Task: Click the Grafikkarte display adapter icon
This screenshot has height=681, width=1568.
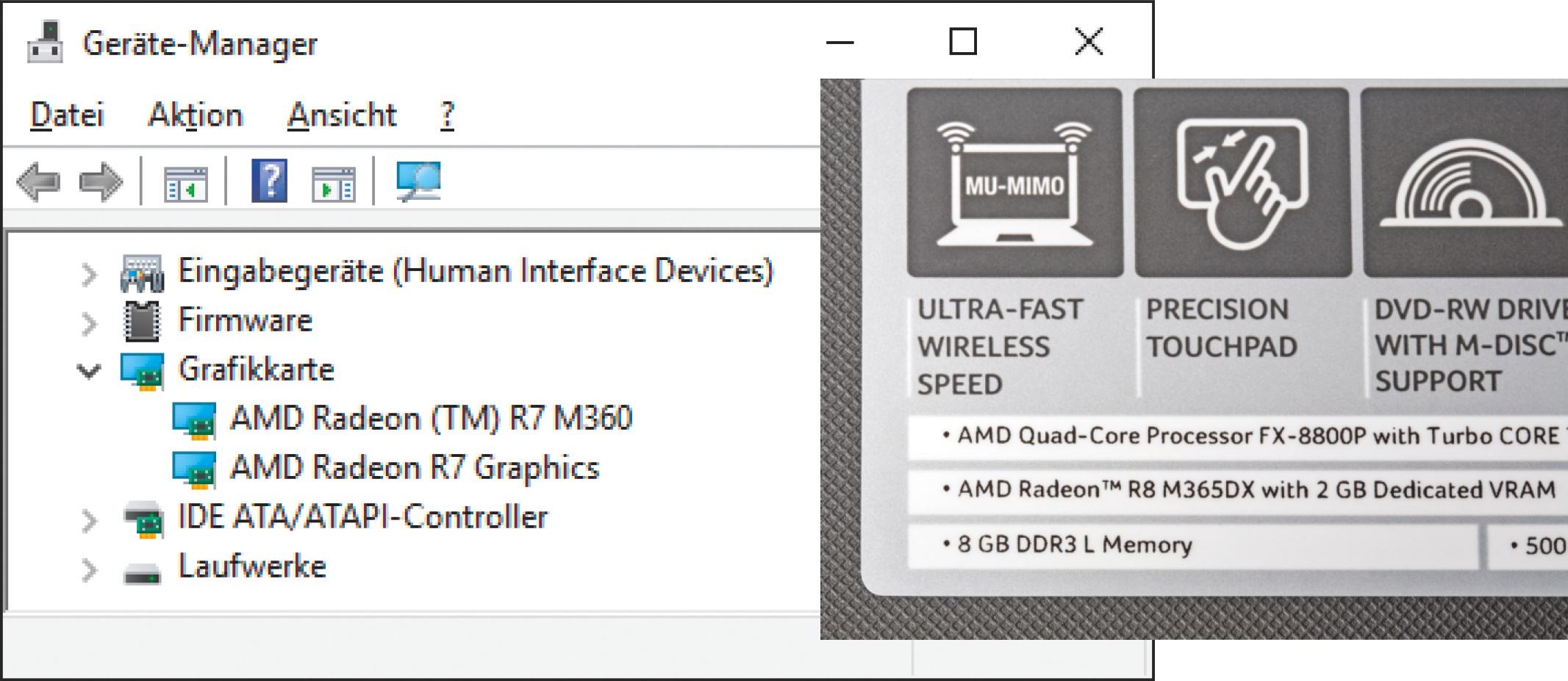Action: point(143,370)
